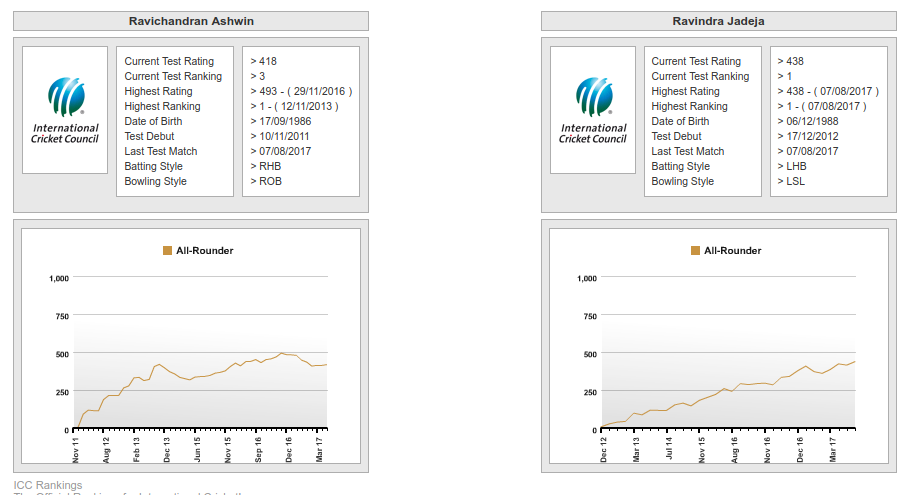Click Ashwin's Bowling Style label
Viewport: 909px width, 495px height.
tap(155, 182)
